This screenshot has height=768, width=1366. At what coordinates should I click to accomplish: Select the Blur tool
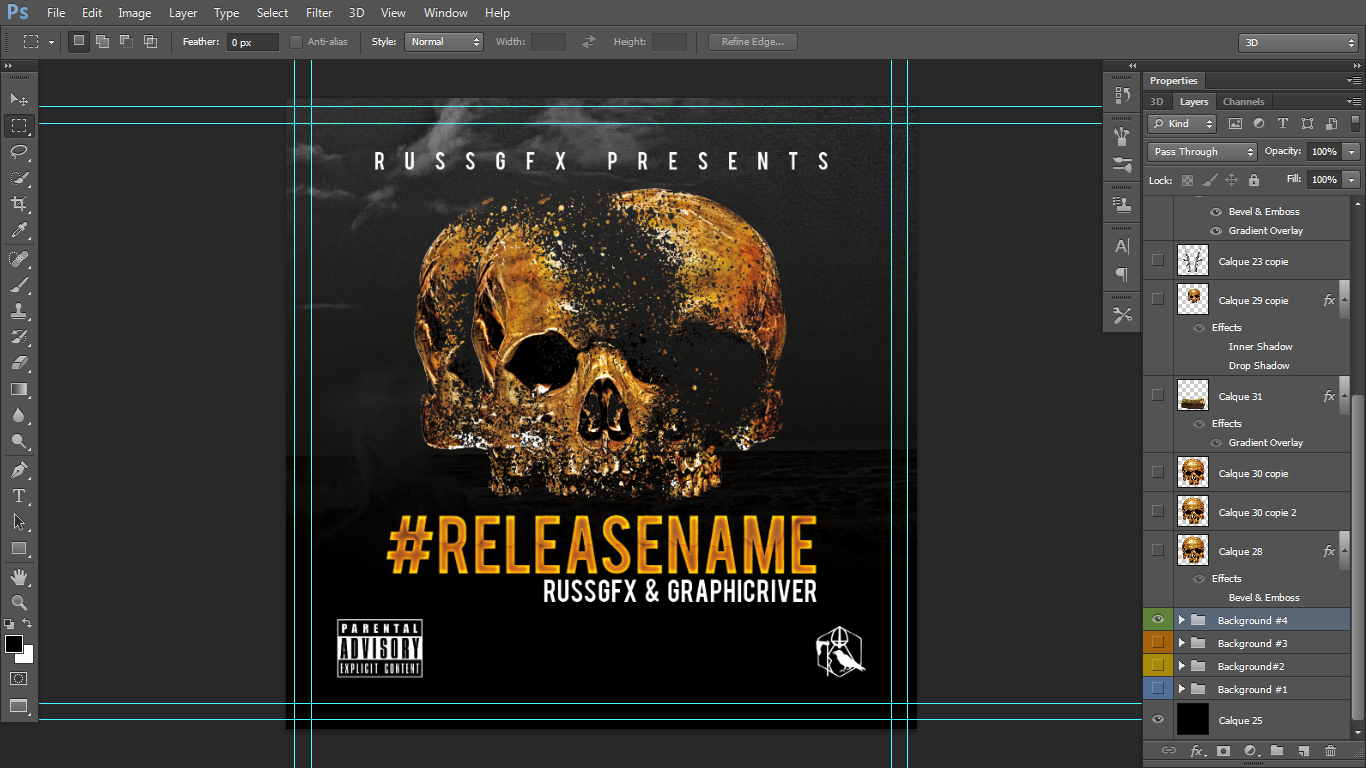19,415
